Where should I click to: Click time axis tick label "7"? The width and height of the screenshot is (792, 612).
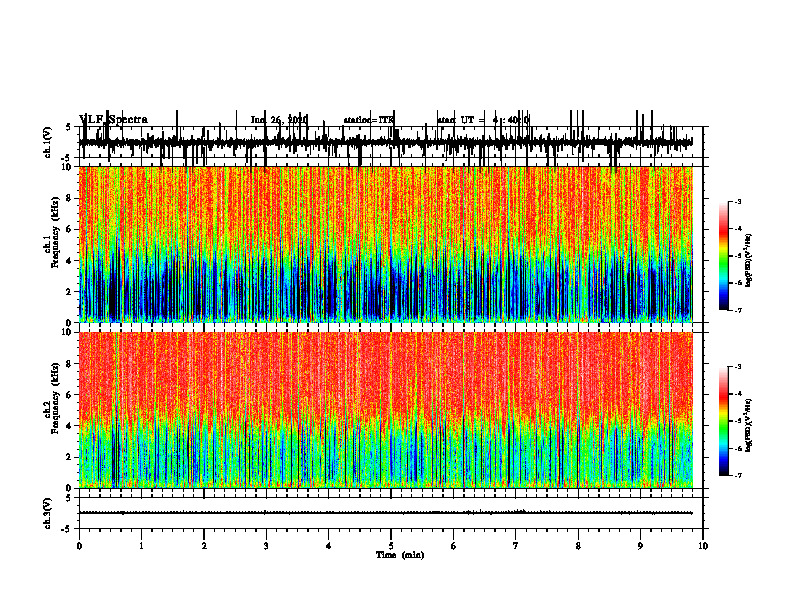516,546
